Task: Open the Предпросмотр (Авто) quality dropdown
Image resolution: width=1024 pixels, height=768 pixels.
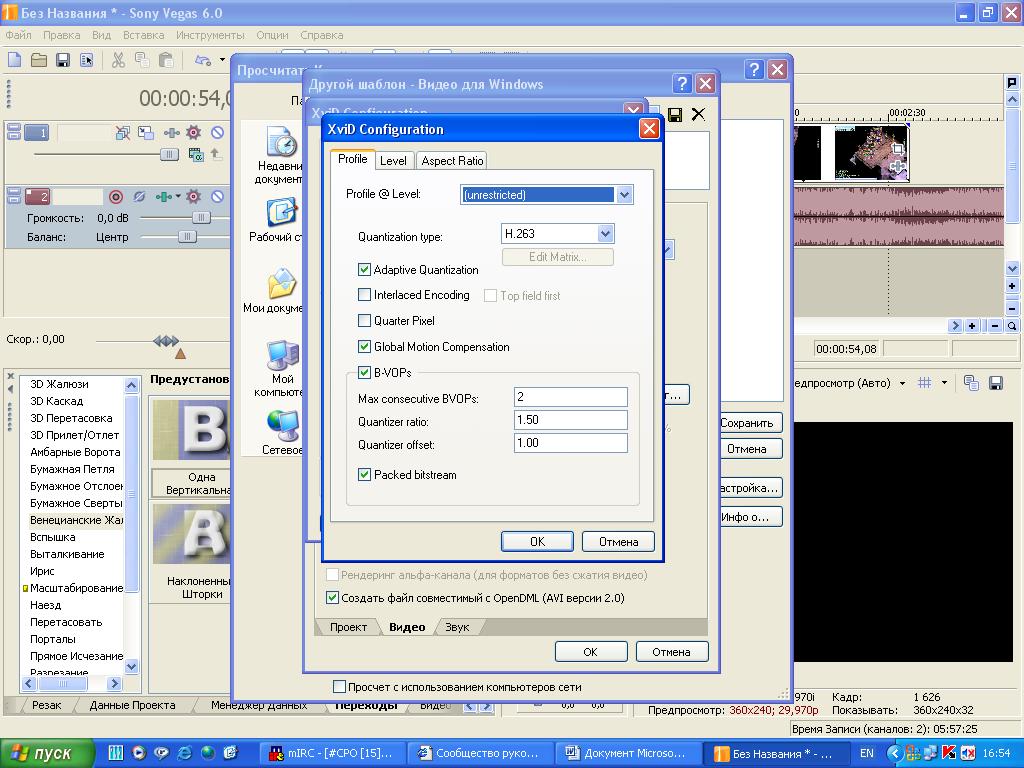Action: click(x=903, y=383)
